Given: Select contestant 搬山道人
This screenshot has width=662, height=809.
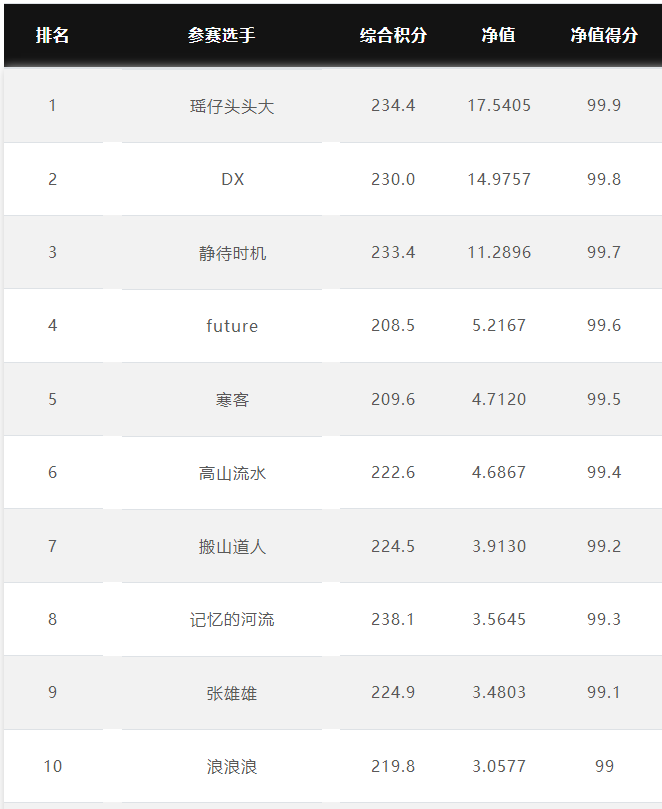Looking at the screenshot, I should 232,546.
